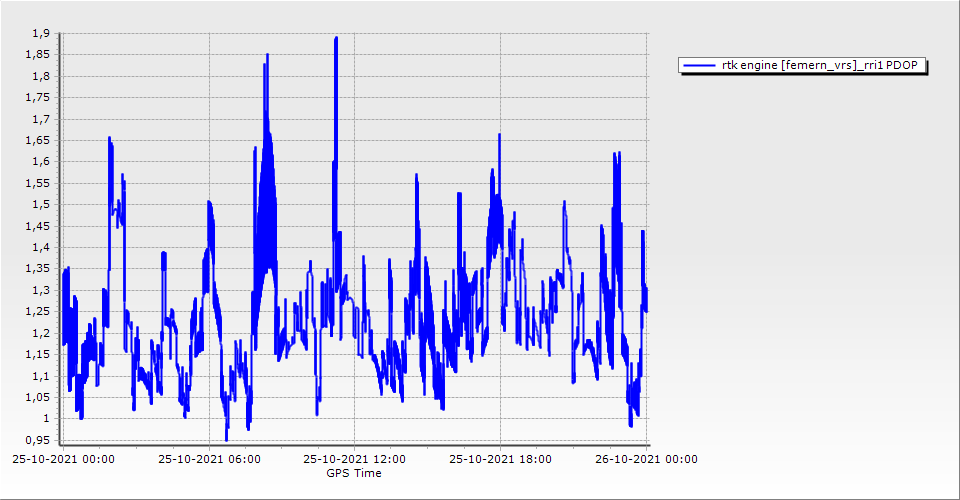Click the 1,9 y-axis tick label

click(x=40, y=34)
